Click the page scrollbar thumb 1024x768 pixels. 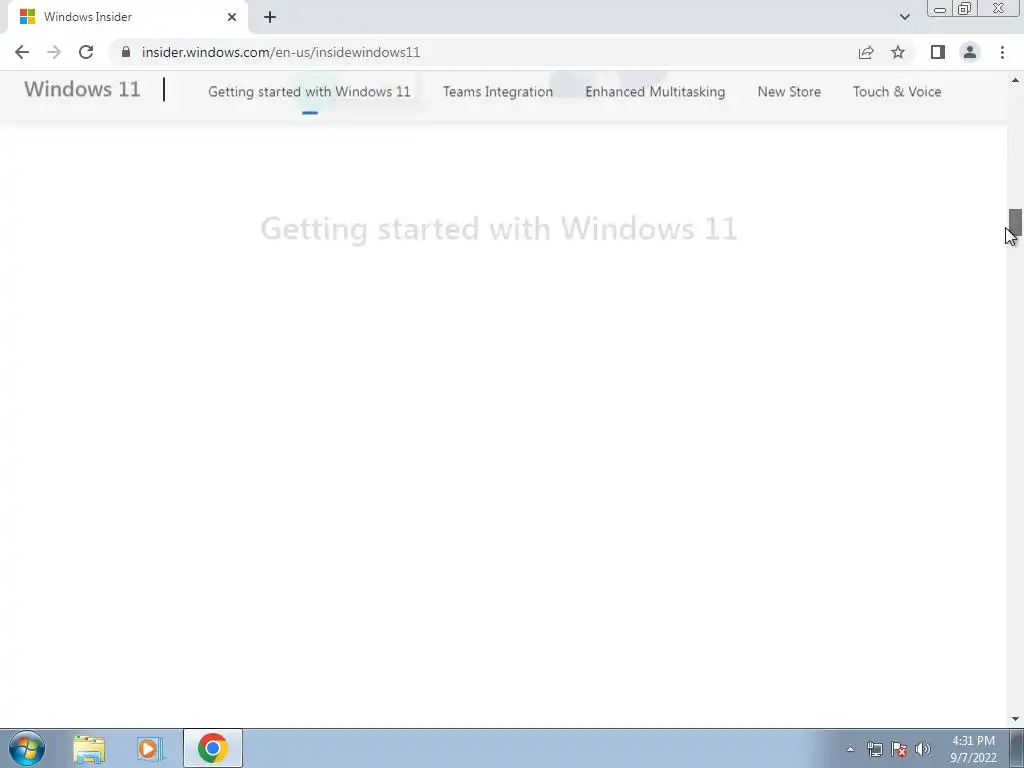point(1015,222)
